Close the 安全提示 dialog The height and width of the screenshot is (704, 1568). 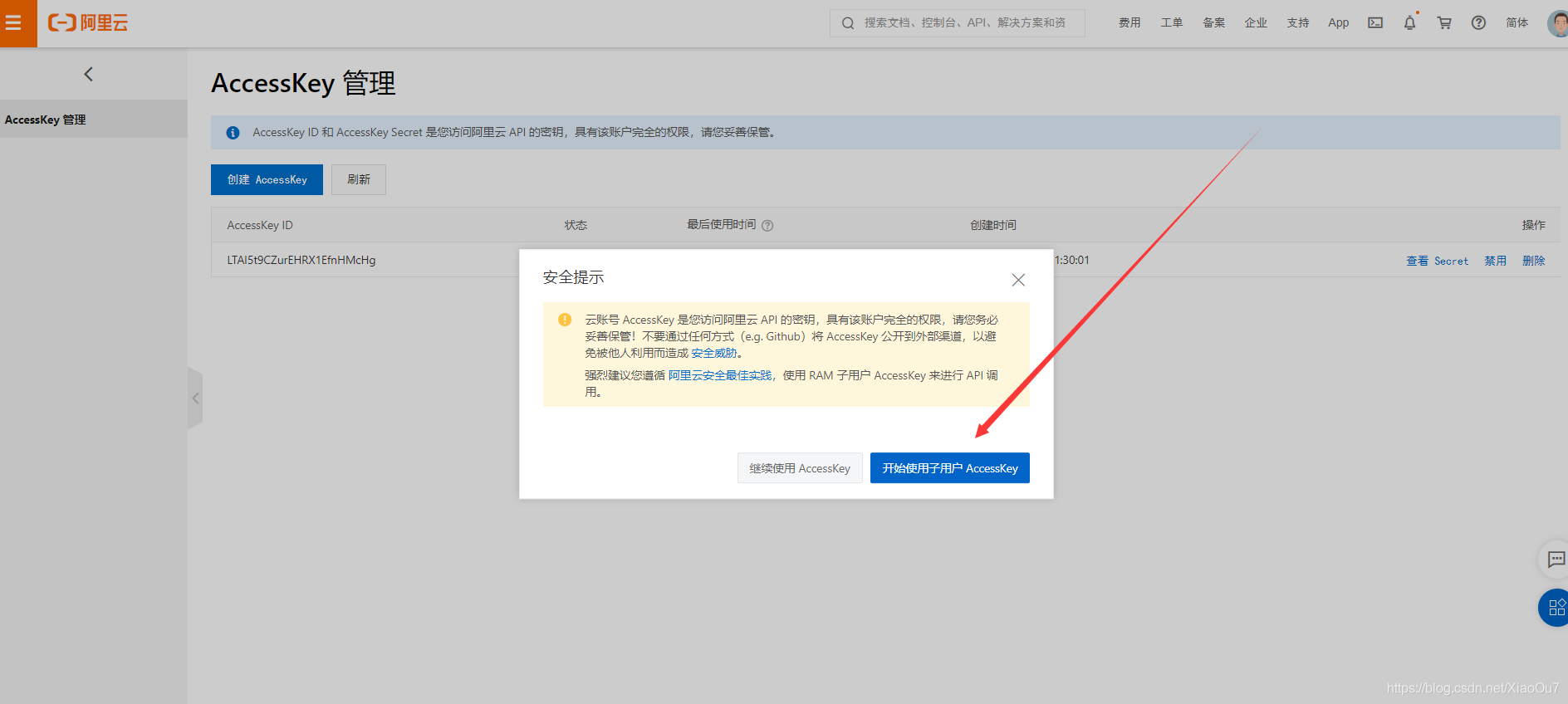(x=1018, y=280)
